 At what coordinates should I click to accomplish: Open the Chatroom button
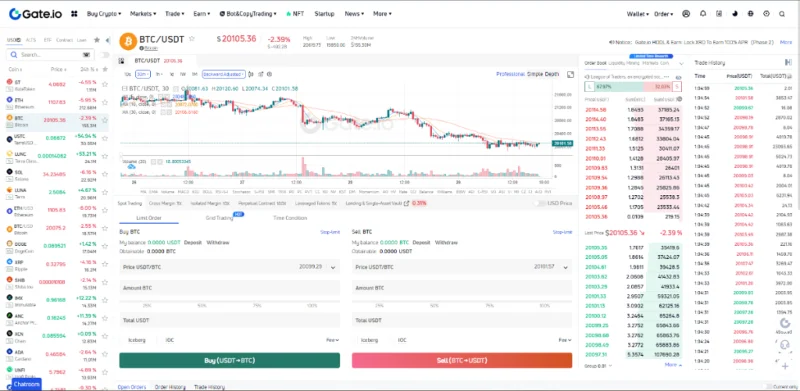[x=27, y=384]
